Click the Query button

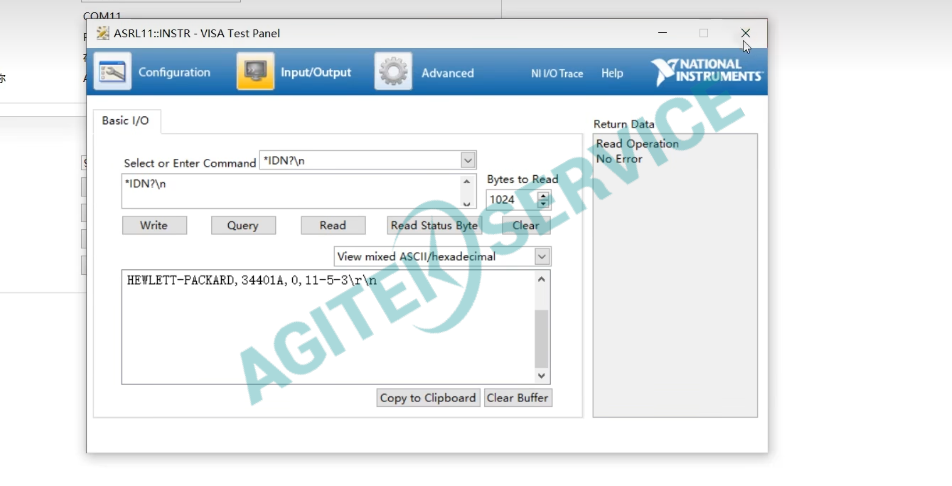pos(243,225)
